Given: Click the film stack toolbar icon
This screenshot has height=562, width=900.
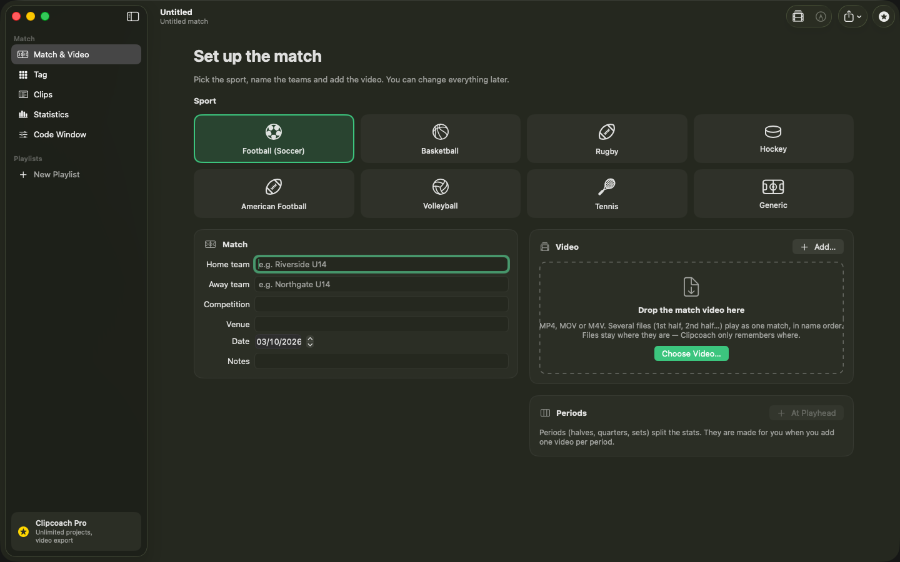Looking at the screenshot, I should [x=798, y=17].
